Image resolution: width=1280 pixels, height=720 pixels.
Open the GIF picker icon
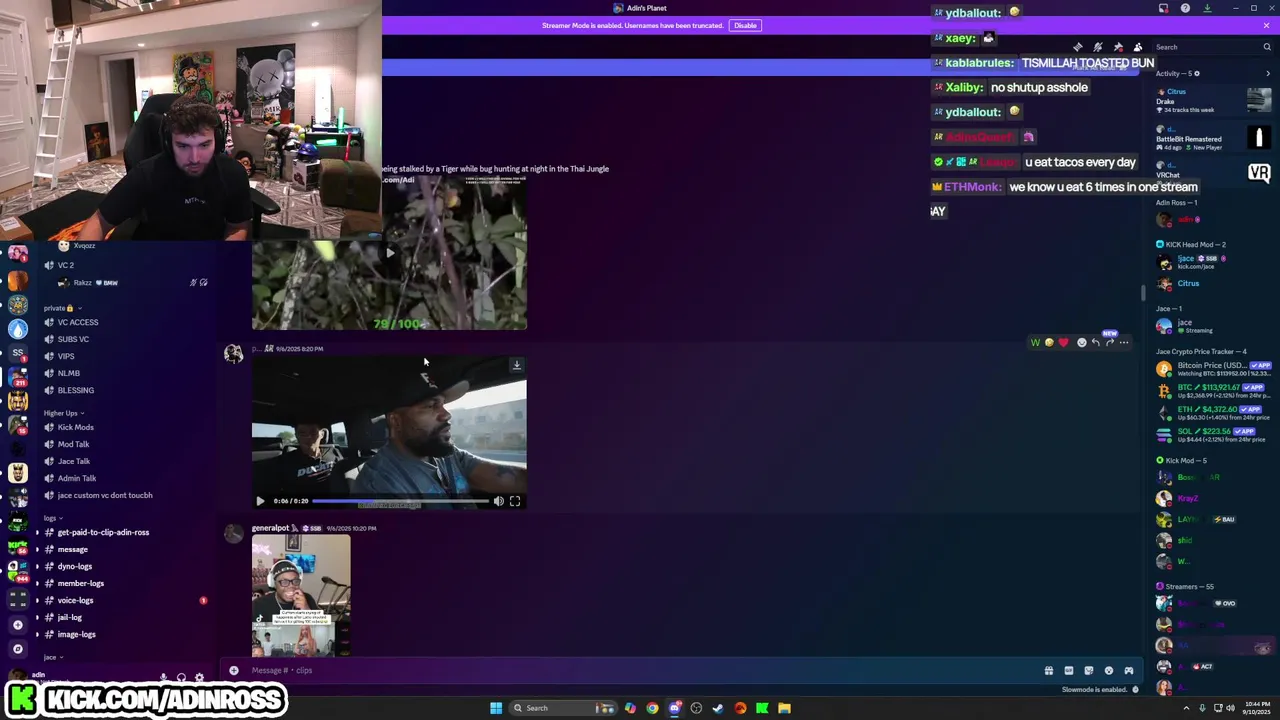pos(1068,670)
